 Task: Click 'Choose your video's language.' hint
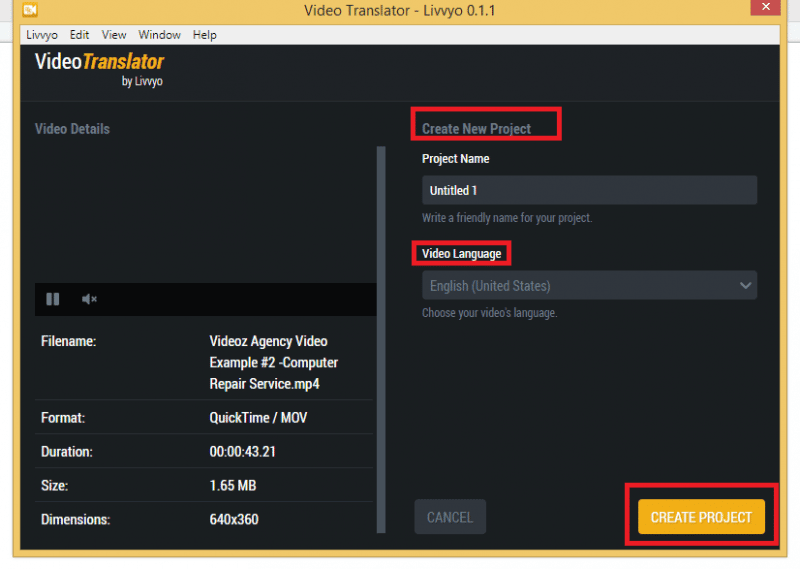click(489, 313)
